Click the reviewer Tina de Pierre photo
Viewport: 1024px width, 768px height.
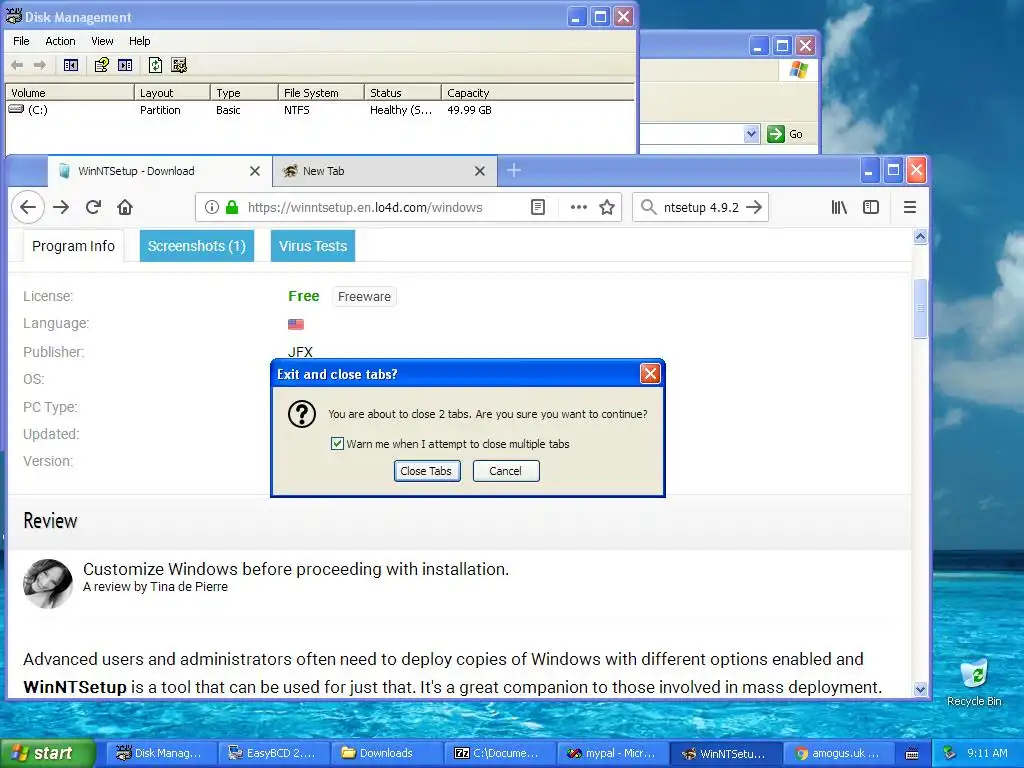pos(48,583)
